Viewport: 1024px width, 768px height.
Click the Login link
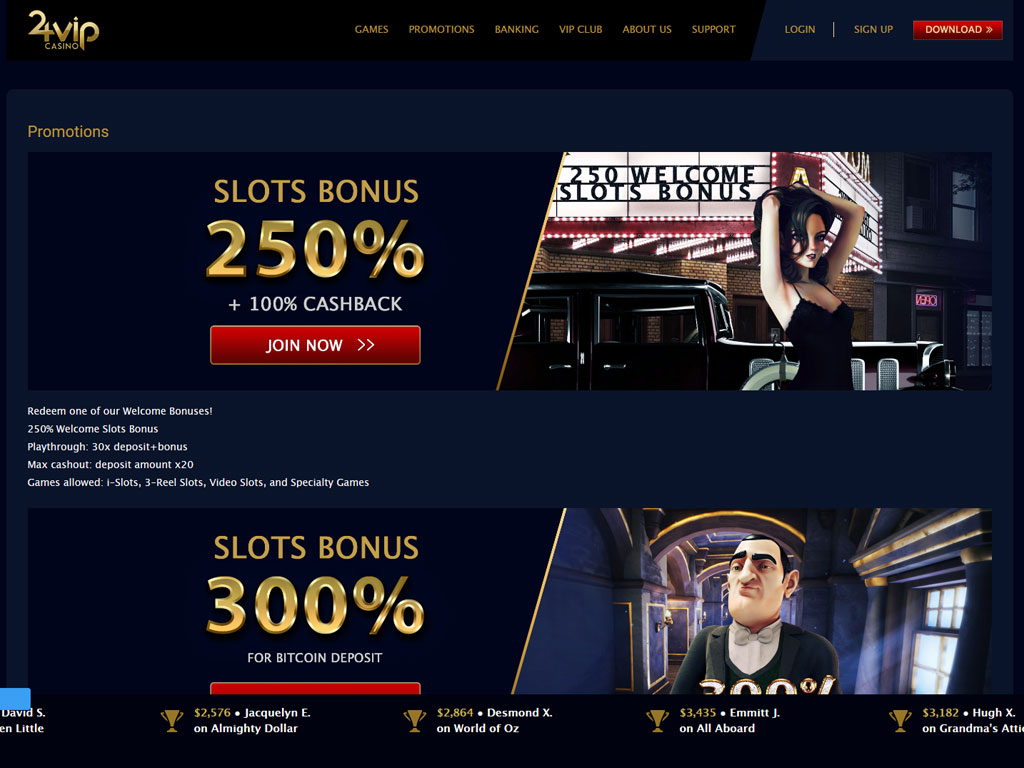point(800,29)
